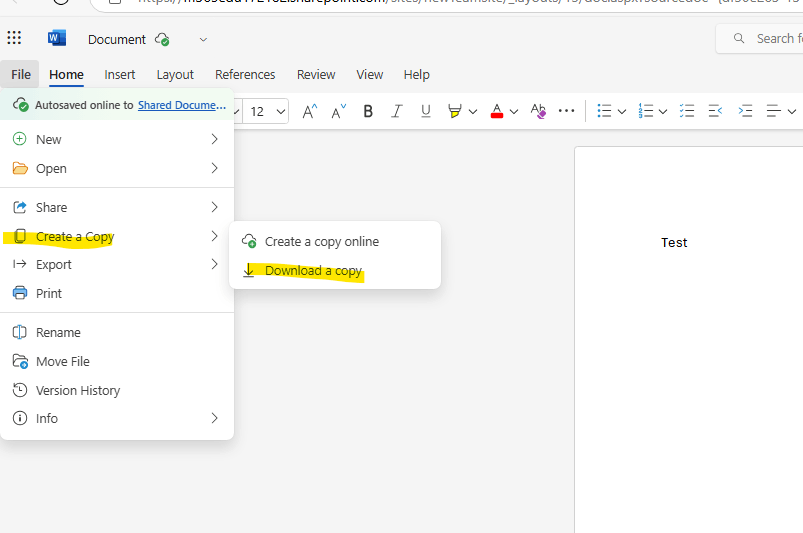
Task: Open the Open submenu
Action: tap(117, 168)
